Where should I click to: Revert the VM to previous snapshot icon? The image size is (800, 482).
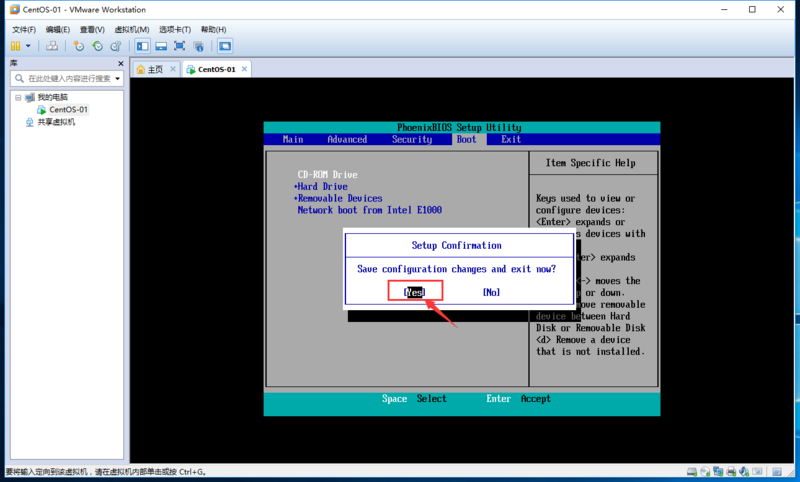97,46
